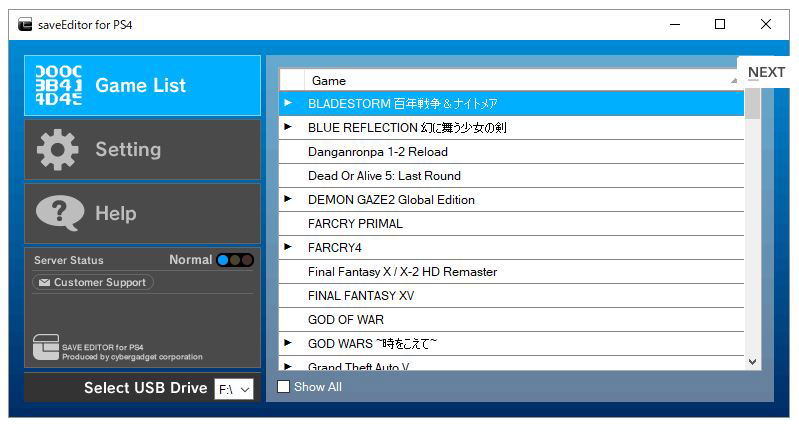Image resolution: width=799 pixels, height=432 pixels.
Task: Click the gear icon next to Setting
Action: (x=57, y=150)
